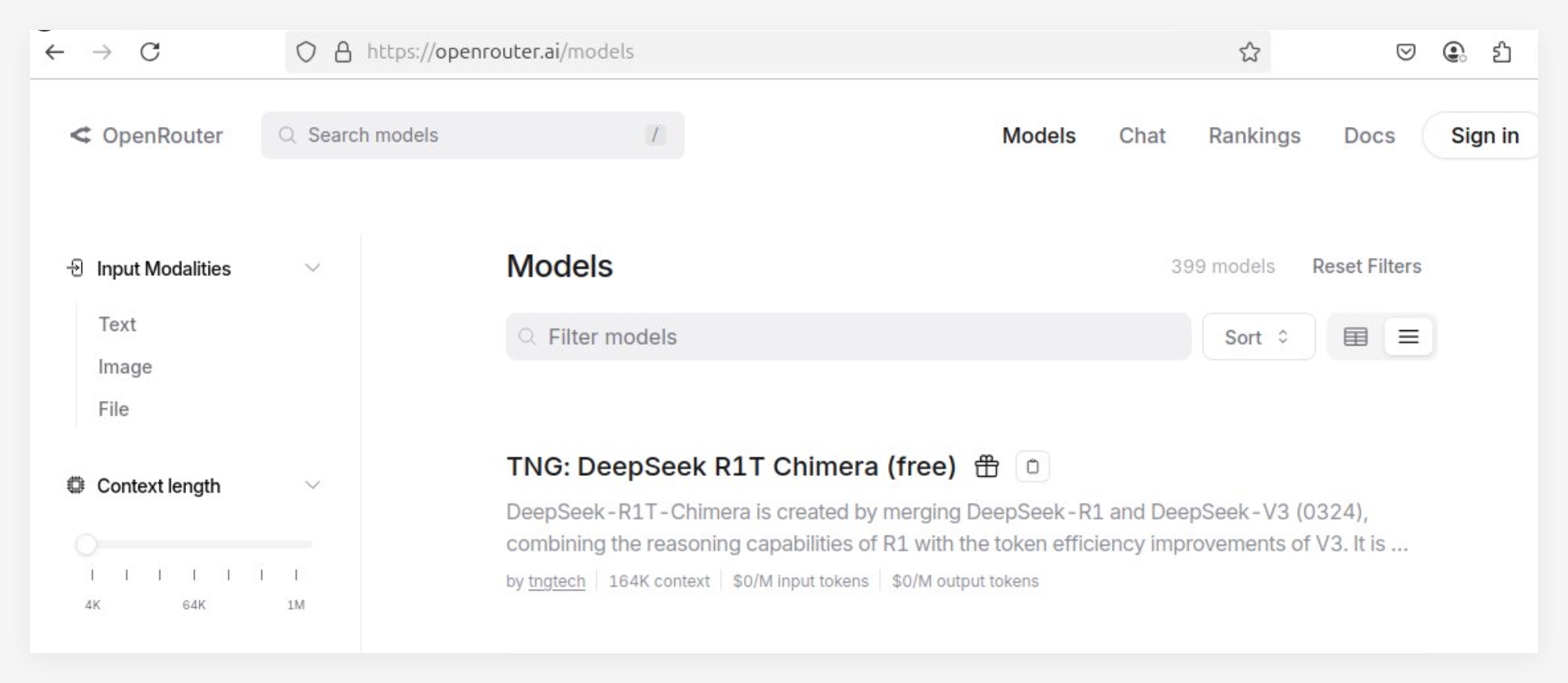Viewport: 1568px width, 683px height.
Task: Click the Sign in button
Action: [1484, 136]
